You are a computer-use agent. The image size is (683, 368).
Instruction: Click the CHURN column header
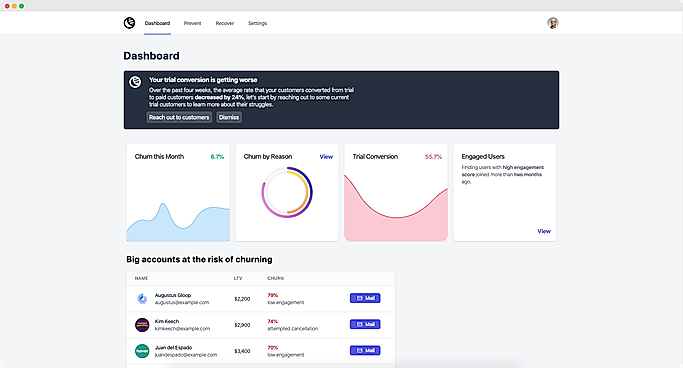click(276, 278)
